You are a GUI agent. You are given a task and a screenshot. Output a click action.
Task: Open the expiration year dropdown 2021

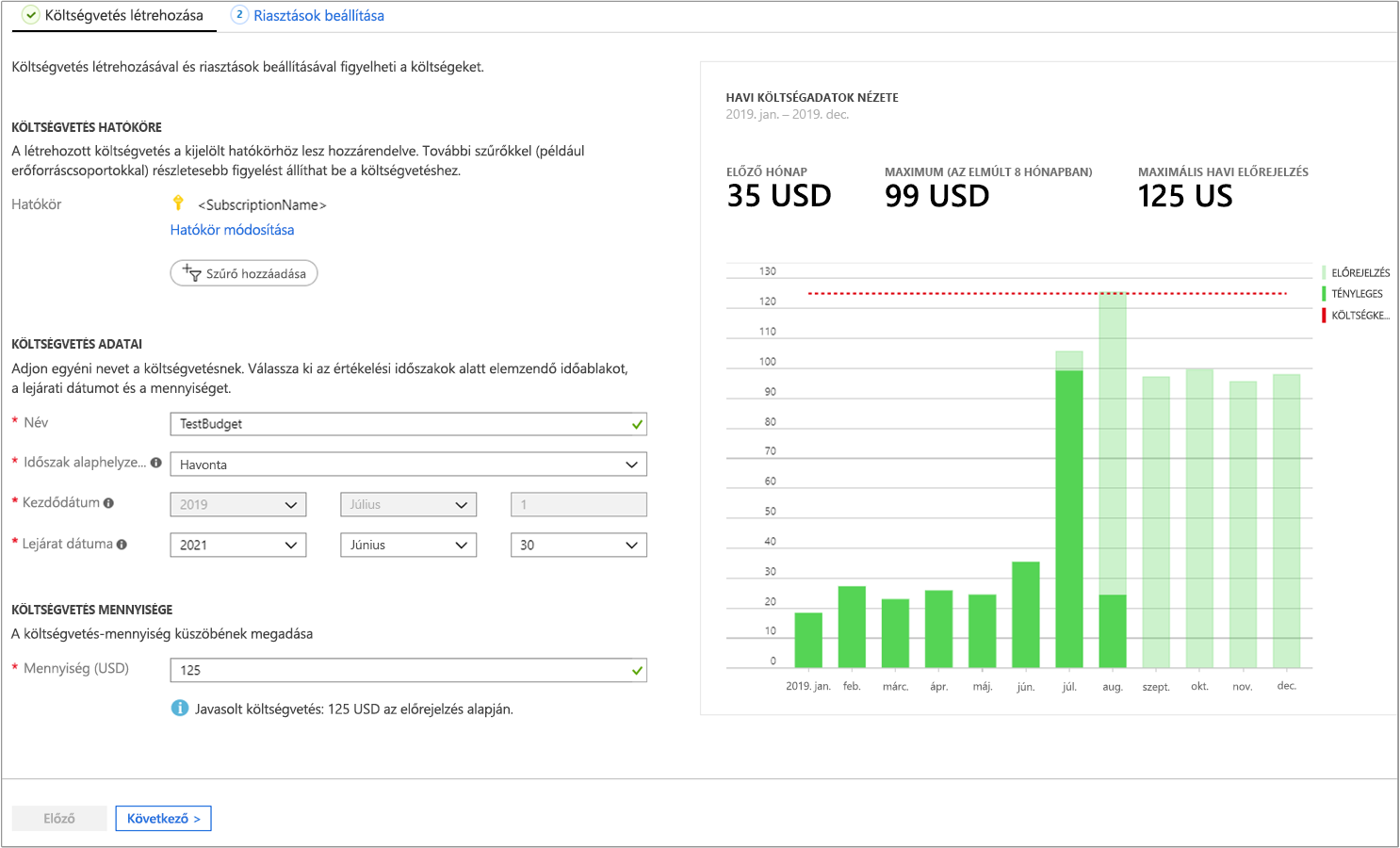[238, 546]
